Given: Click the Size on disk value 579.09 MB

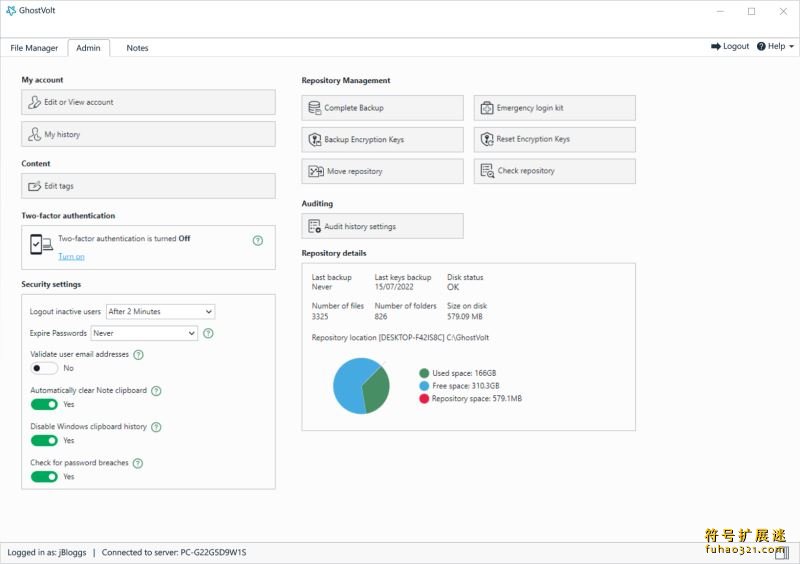Looking at the screenshot, I should point(465,316).
